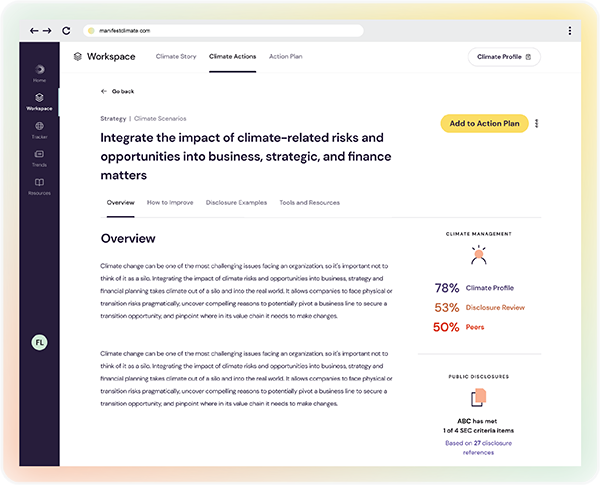Go back using the arrow link
The height and width of the screenshot is (485, 600).
[117, 91]
